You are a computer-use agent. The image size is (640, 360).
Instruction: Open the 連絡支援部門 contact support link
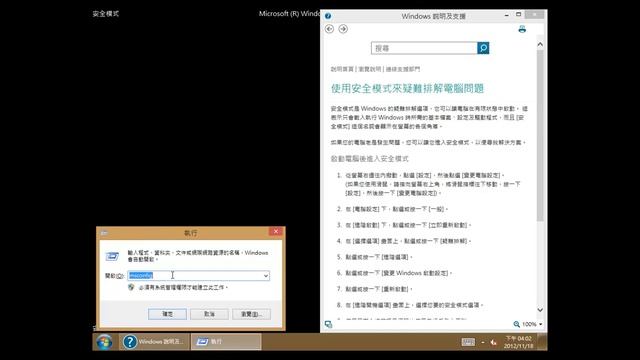click(402, 69)
